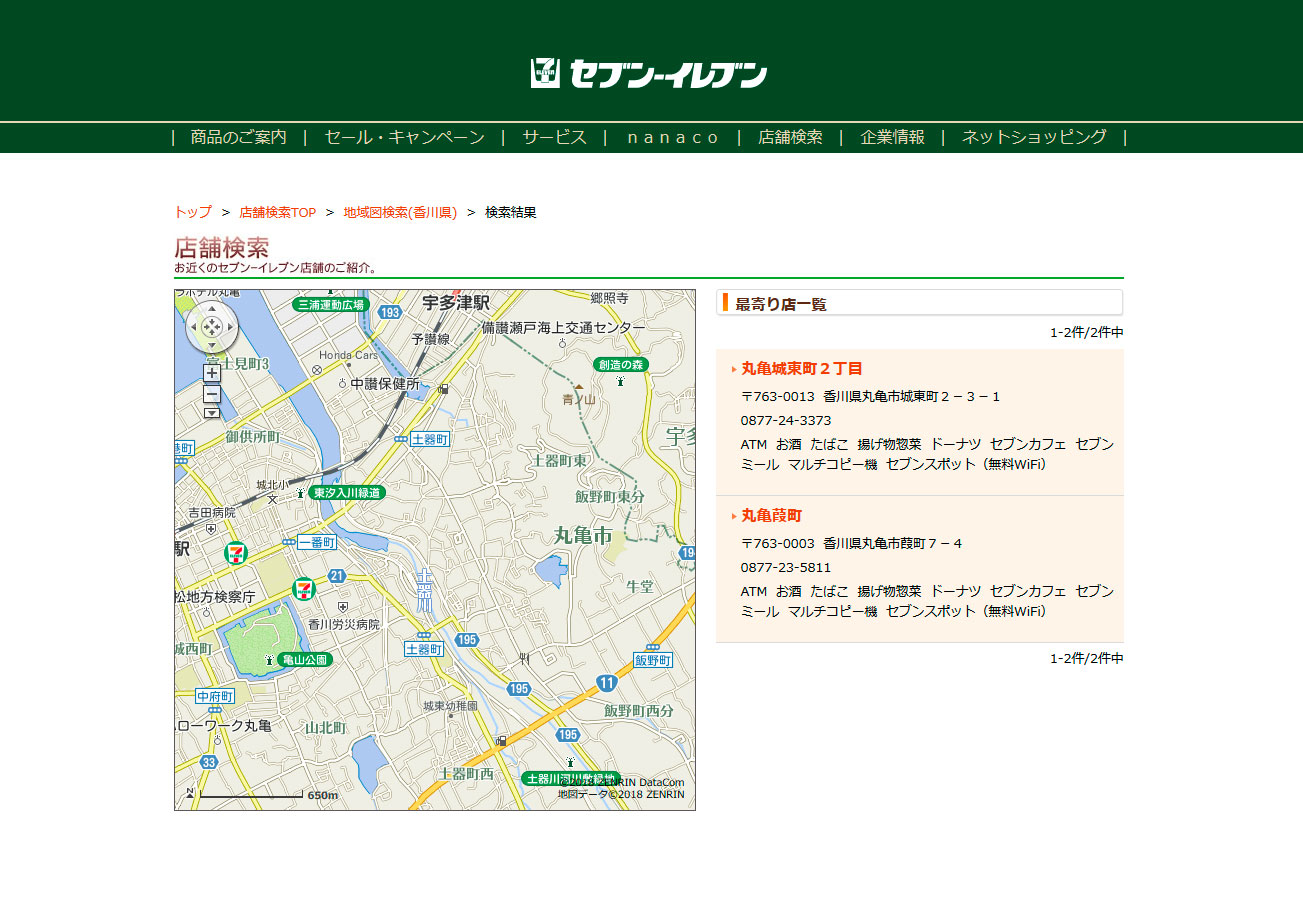Open the セール・キャンペーン menu
This screenshot has width=1303, height=924.
click(x=405, y=137)
